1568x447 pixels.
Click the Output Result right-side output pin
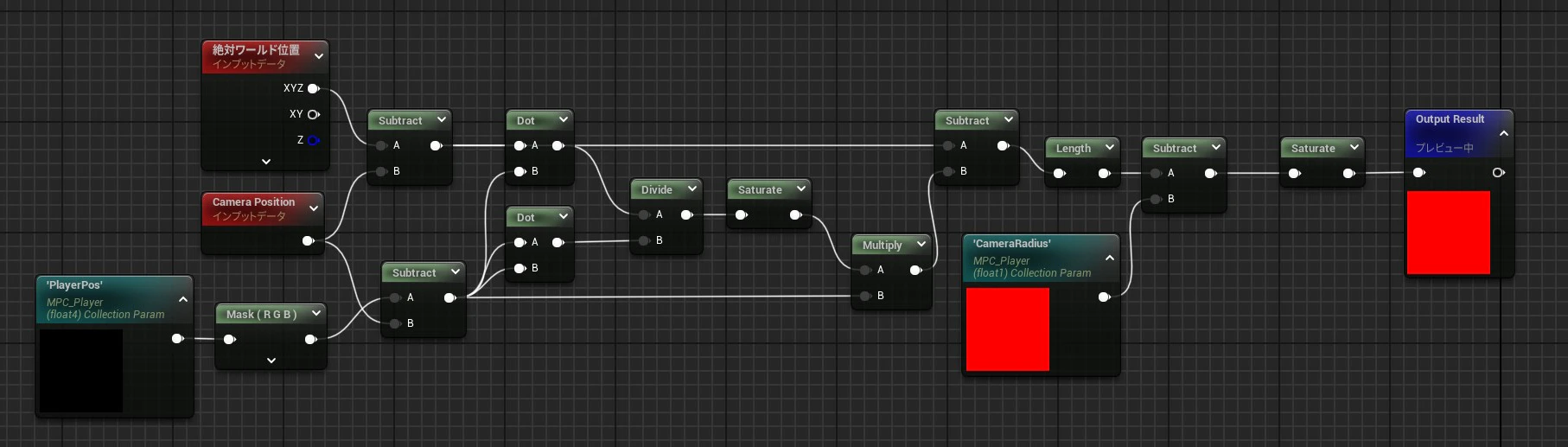click(x=1499, y=173)
